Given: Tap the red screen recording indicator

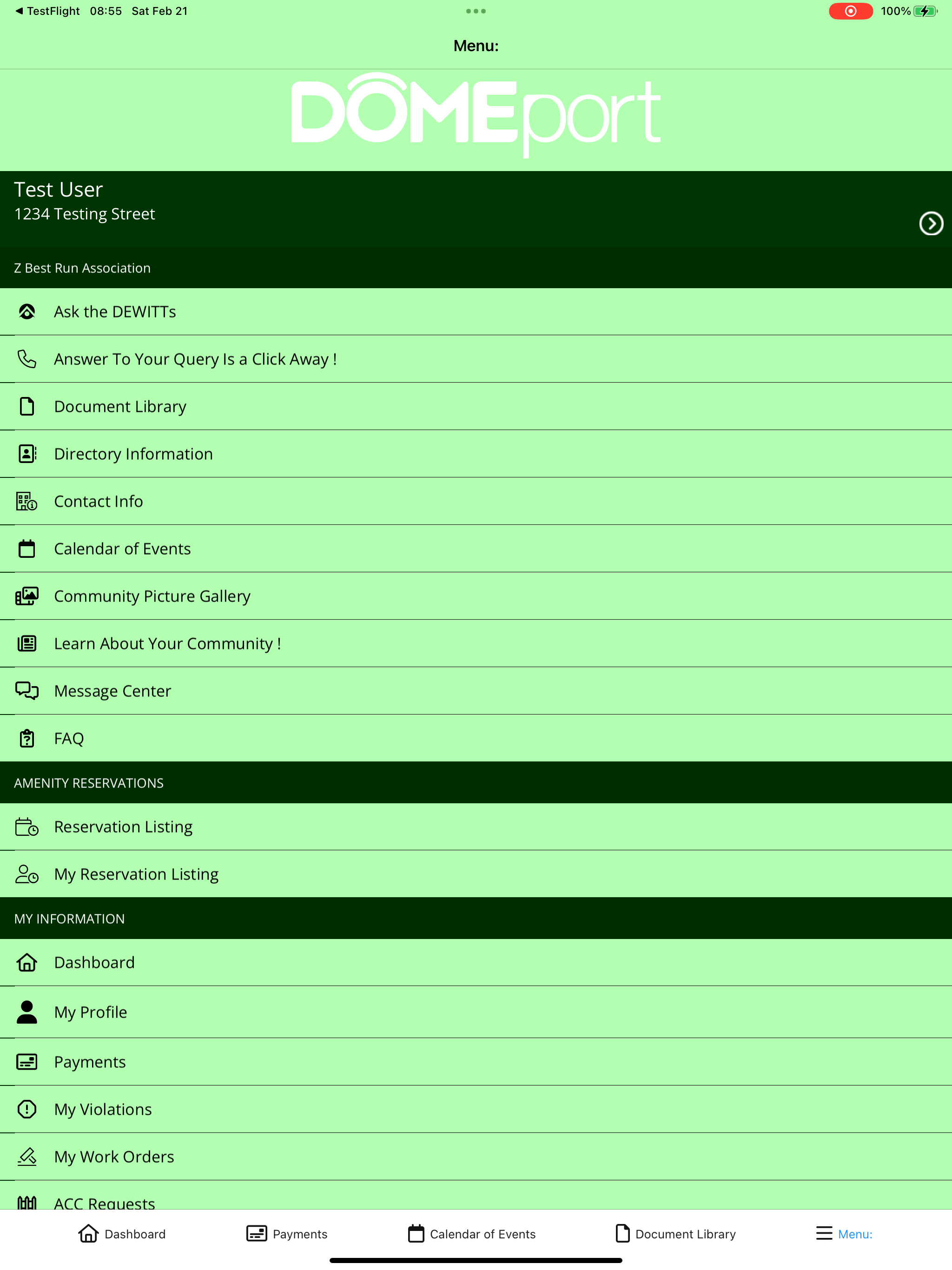Looking at the screenshot, I should point(850,11).
